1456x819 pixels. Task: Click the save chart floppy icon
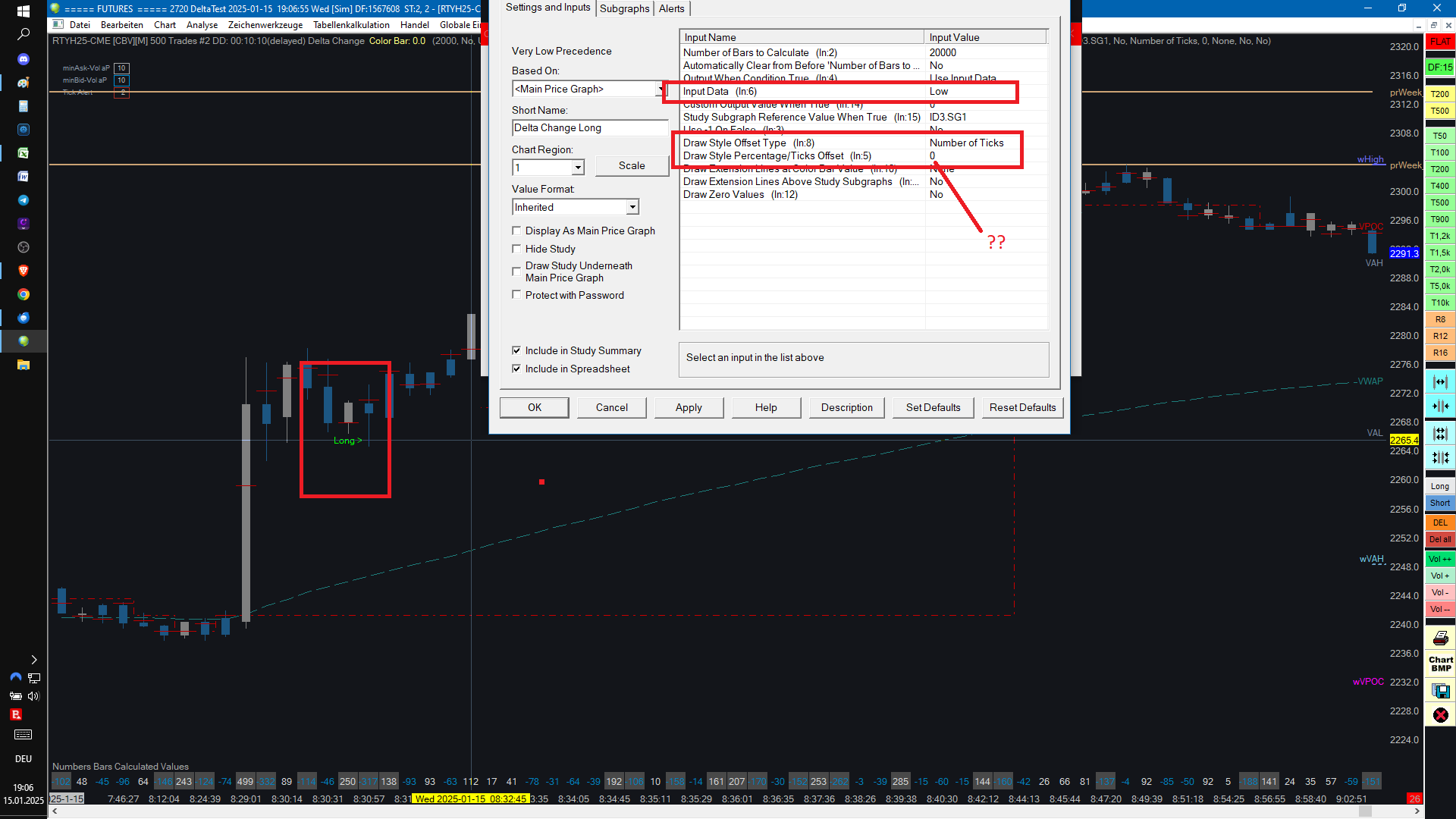(1440, 691)
